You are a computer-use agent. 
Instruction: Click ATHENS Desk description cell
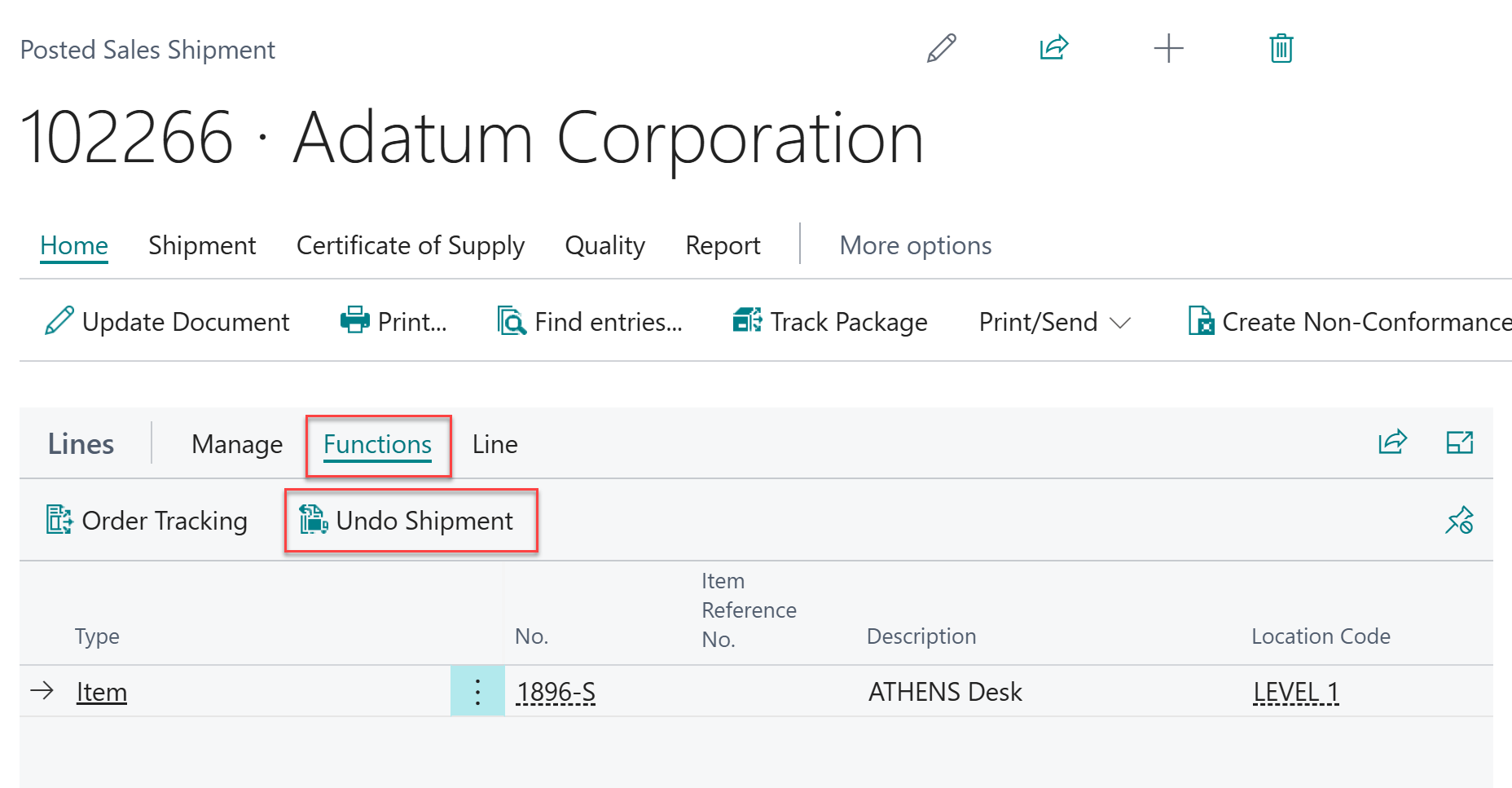click(x=945, y=691)
